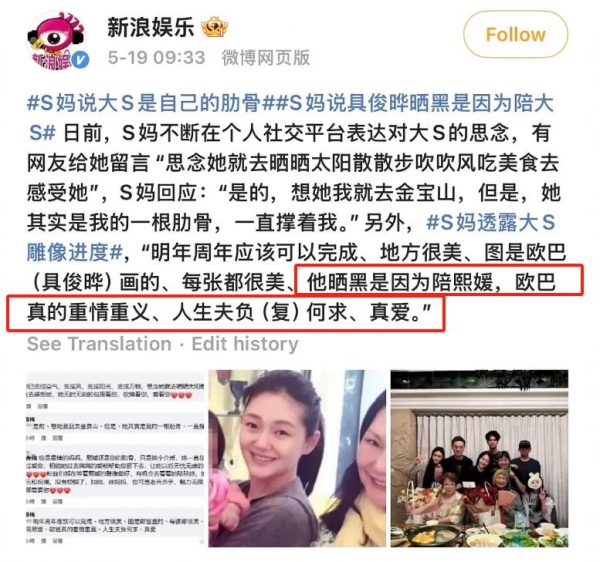Open the 微博网页版 source link
The width and height of the screenshot is (600, 562).
coord(266,58)
